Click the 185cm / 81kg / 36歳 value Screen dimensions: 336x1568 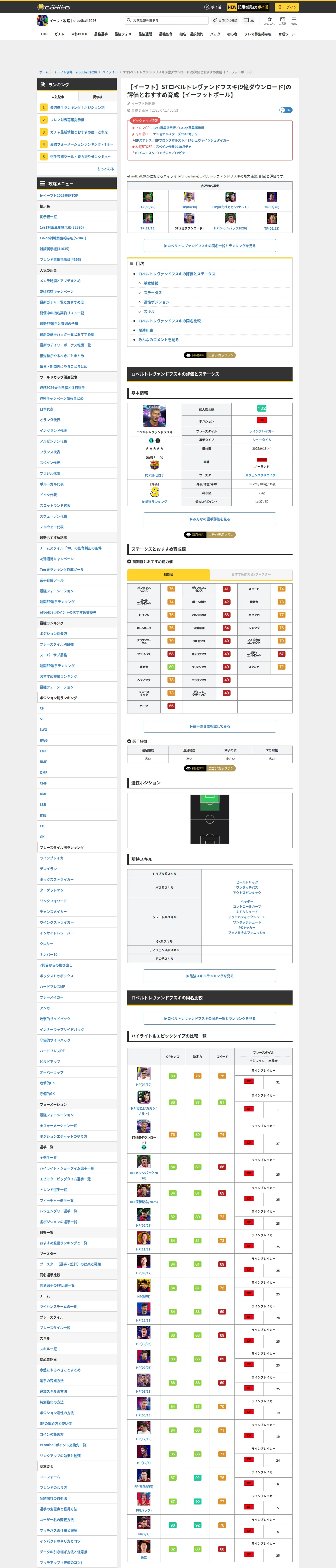click(x=262, y=485)
